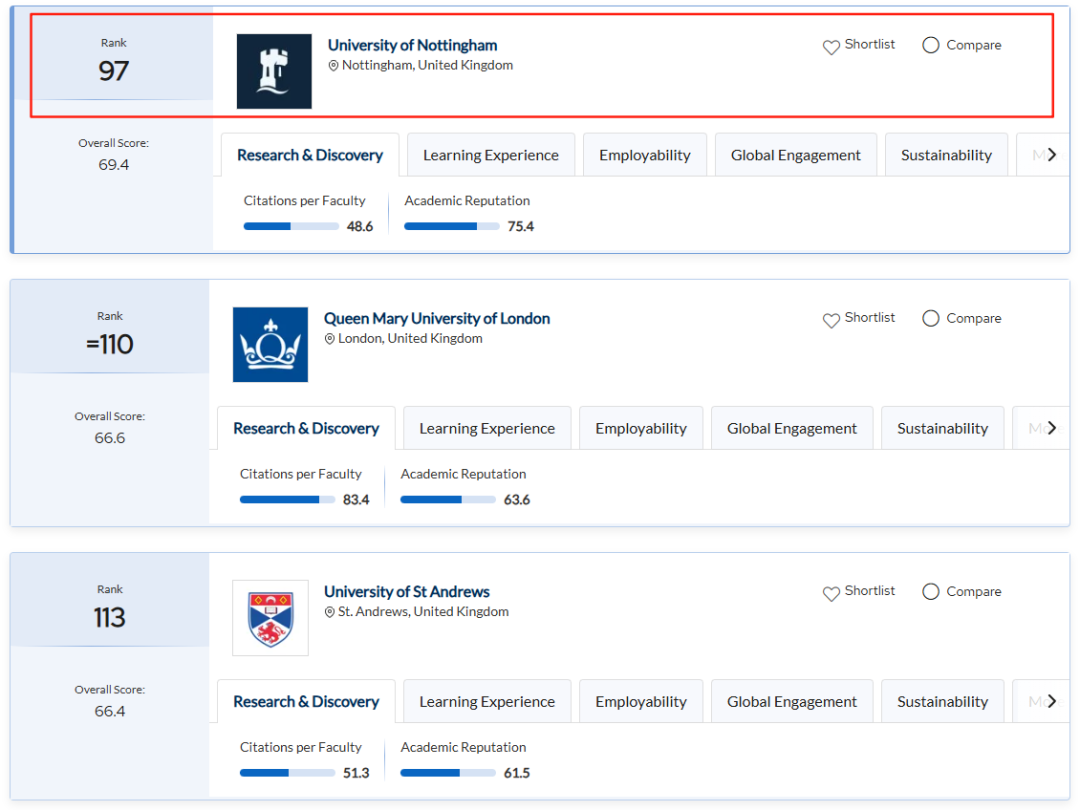Open Employability tab for Queen Mary University

(x=641, y=428)
